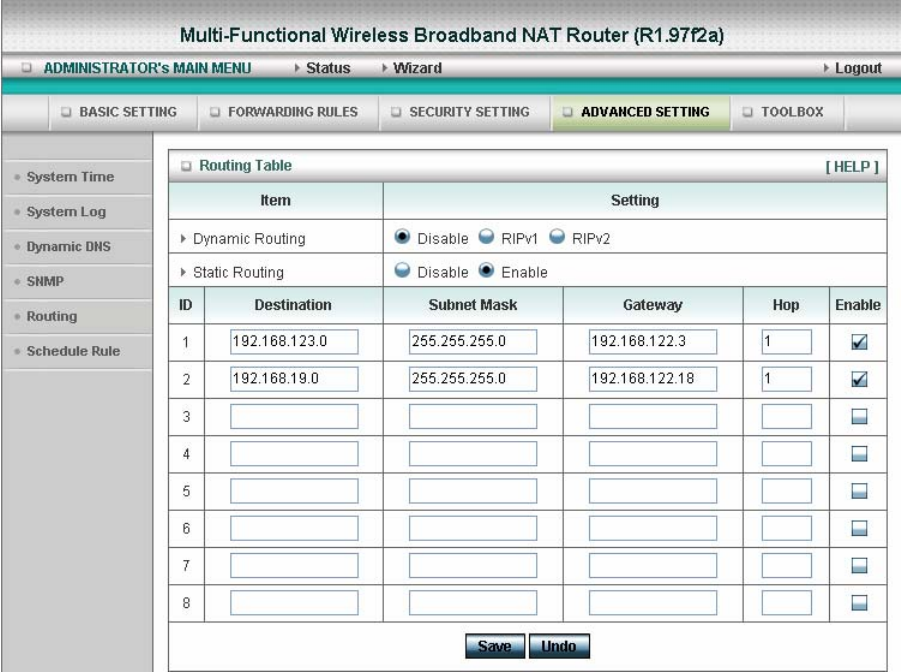Click empty Subnet Mask field in row 3

[473, 416]
